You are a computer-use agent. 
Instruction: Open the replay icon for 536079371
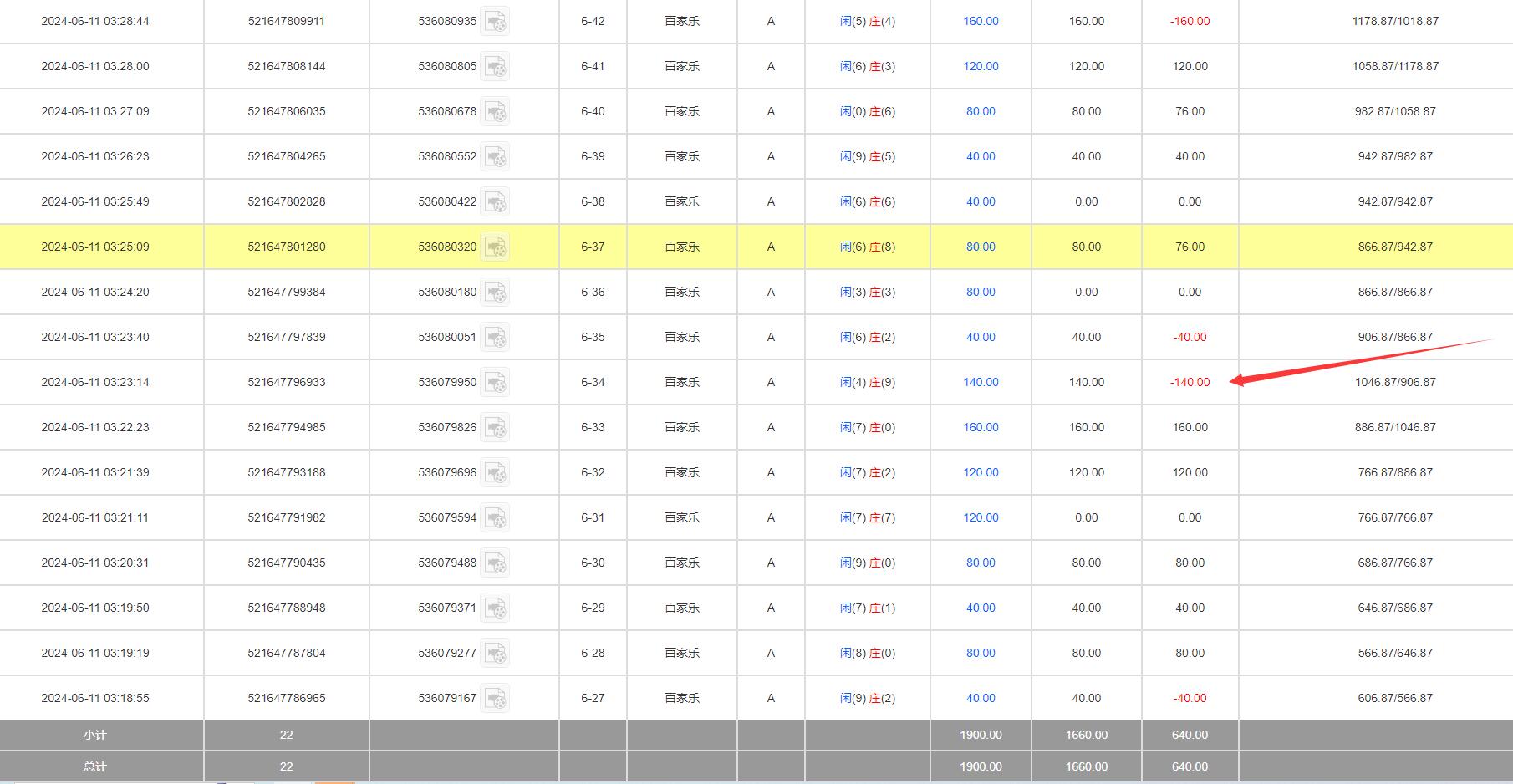[x=495, y=608]
